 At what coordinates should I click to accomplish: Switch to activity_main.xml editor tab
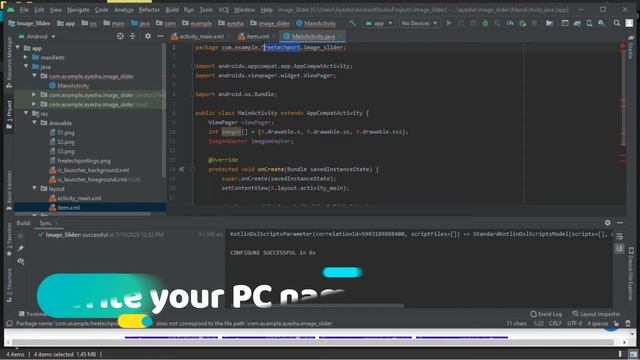[x=198, y=36]
